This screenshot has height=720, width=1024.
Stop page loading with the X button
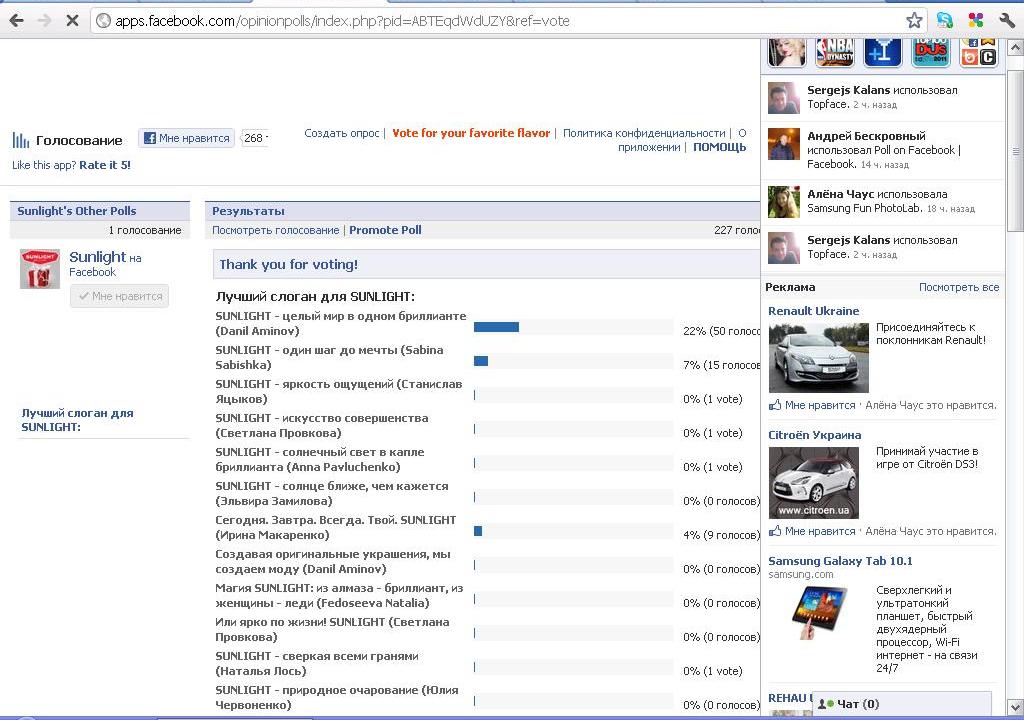click(72, 20)
